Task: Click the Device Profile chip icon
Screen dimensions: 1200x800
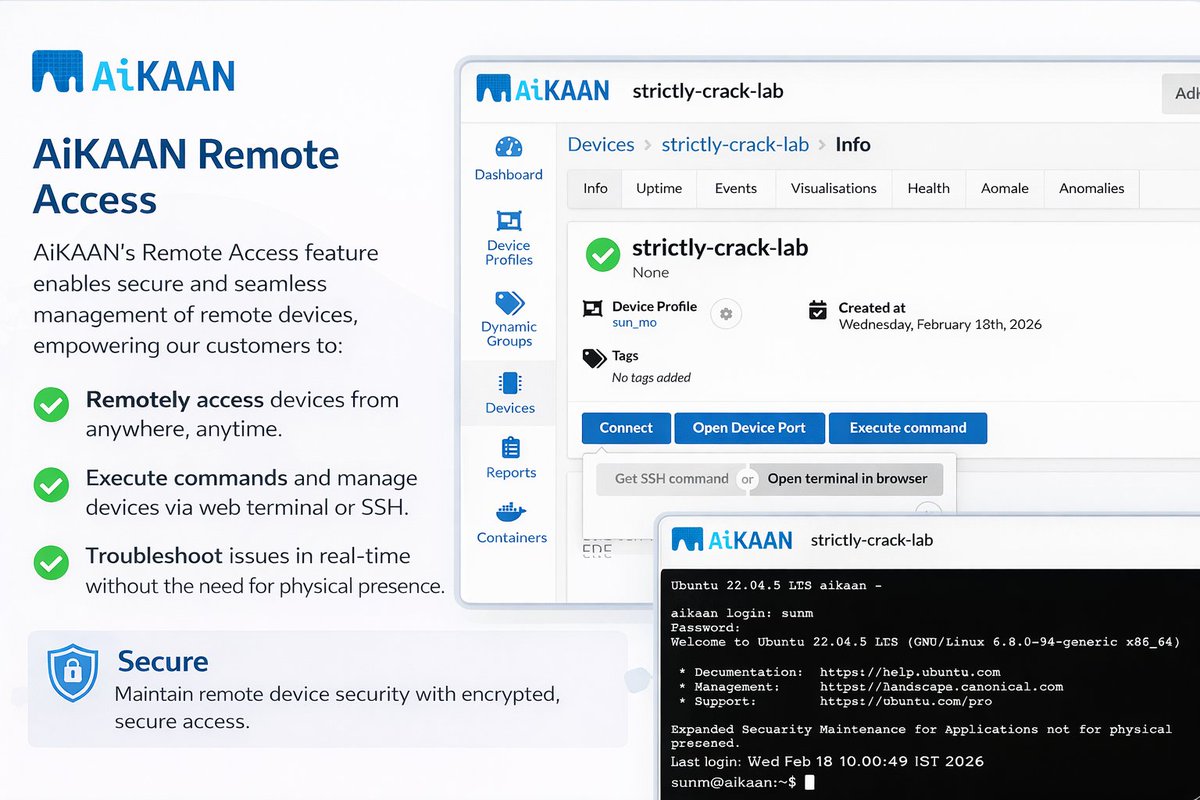Action: (592, 309)
